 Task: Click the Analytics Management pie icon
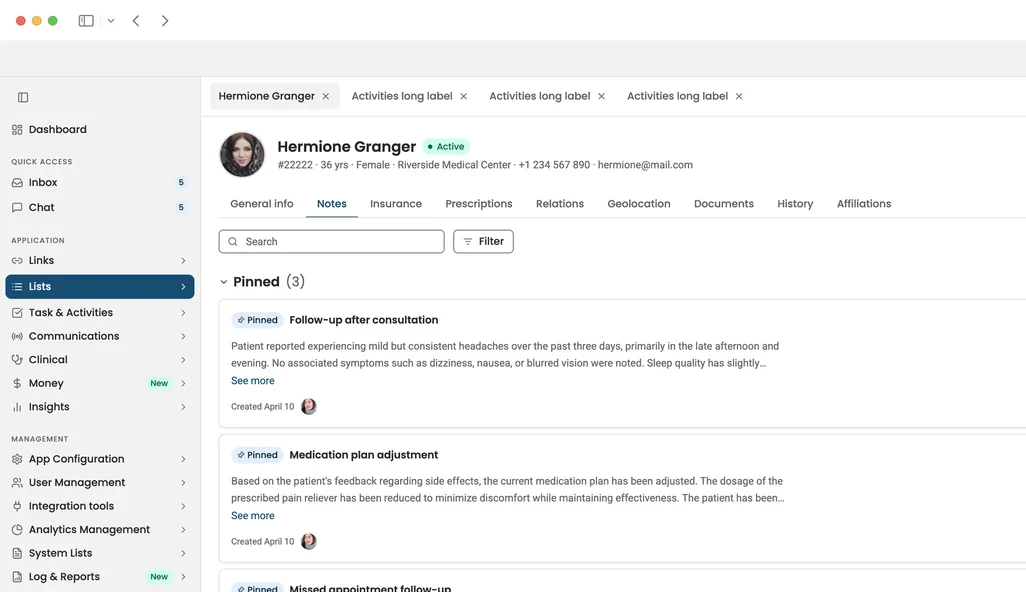click(x=17, y=530)
